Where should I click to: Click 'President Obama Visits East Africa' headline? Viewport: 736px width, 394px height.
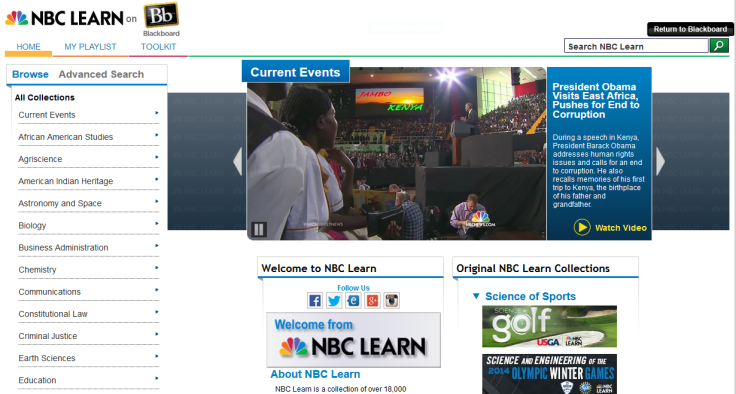click(x=596, y=100)
